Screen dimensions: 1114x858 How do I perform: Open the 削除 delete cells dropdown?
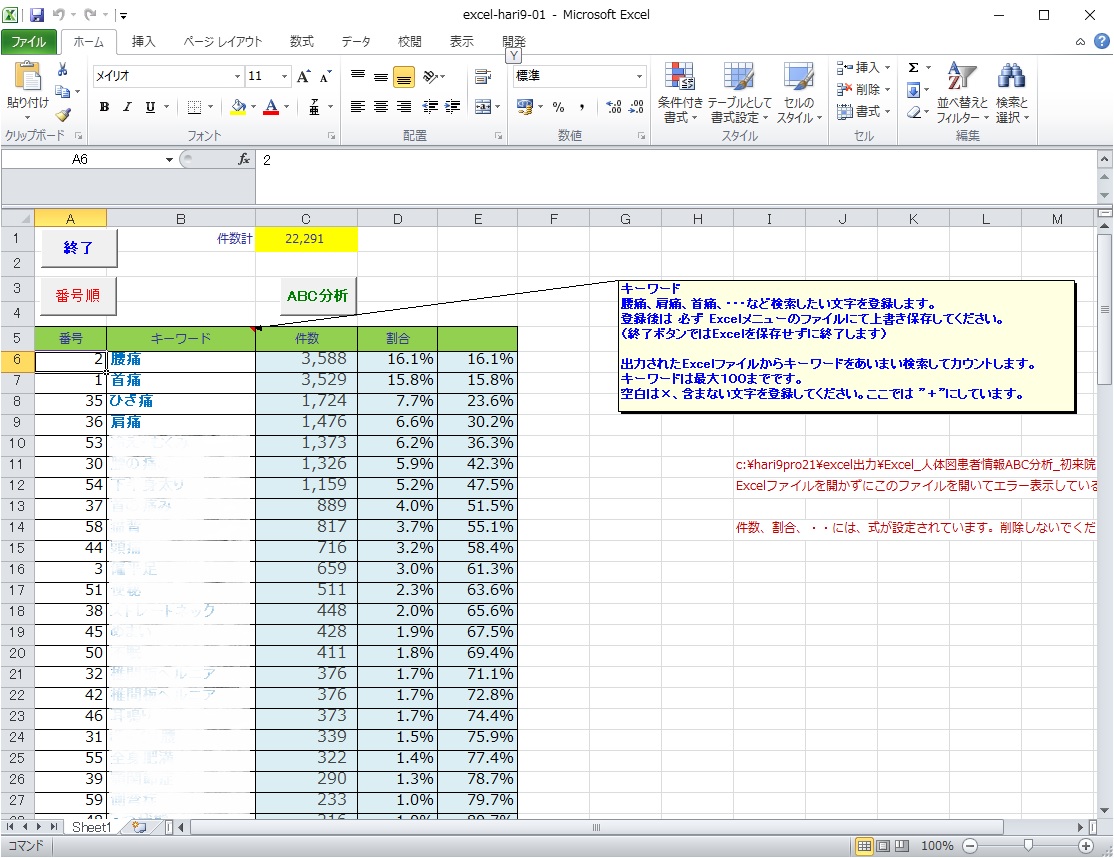(863, 89)
